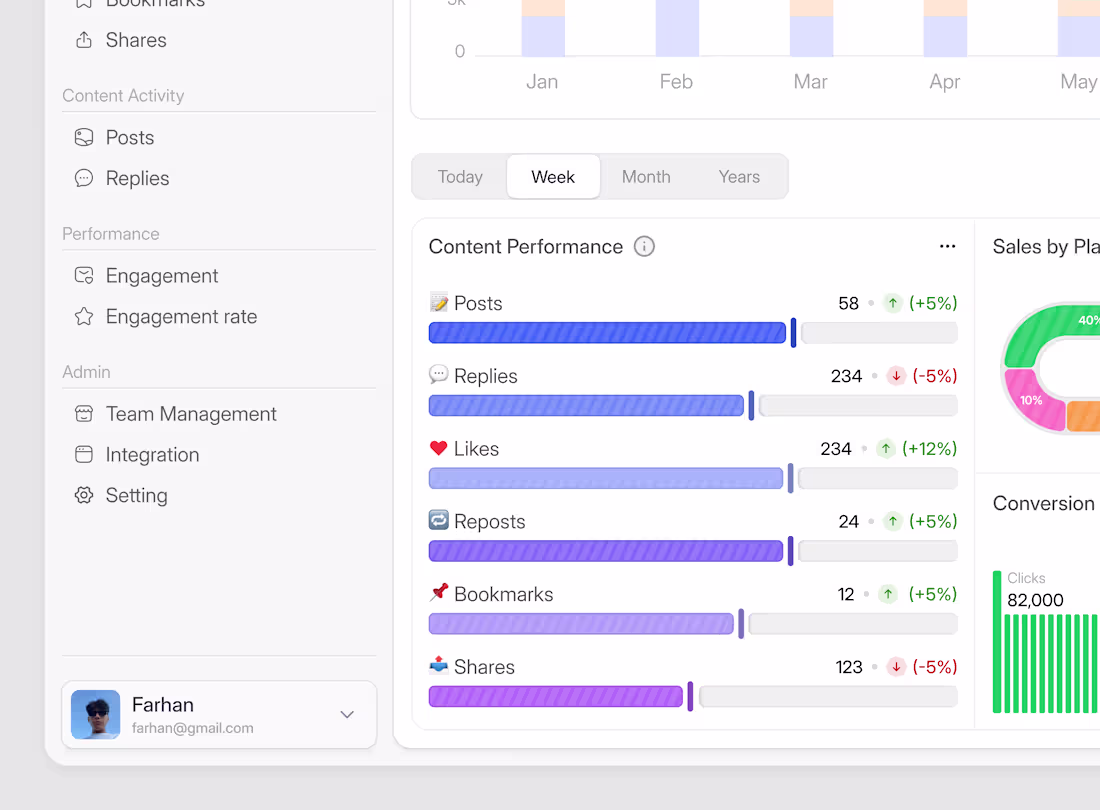Screen dimensions: 1100x810
Task: Click the Engagement face icon under Performance
Action: coord(83,275)
